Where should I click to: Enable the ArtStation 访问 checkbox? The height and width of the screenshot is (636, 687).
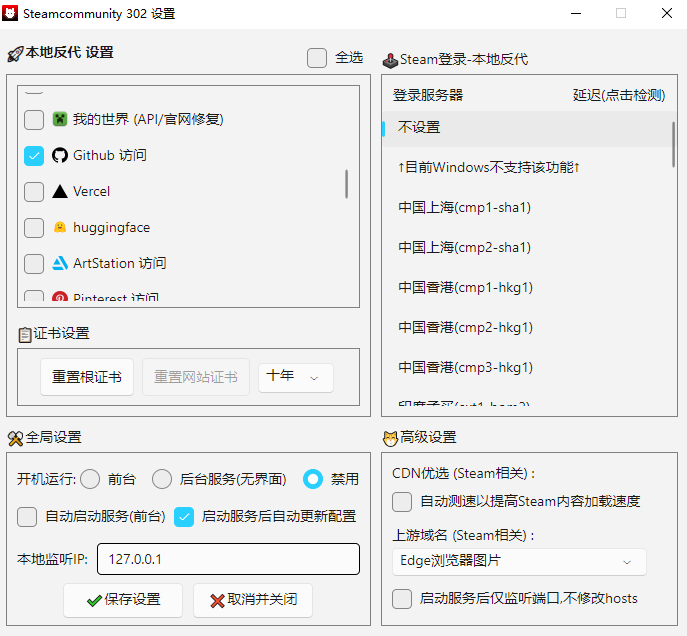click(x=34, y=264)
